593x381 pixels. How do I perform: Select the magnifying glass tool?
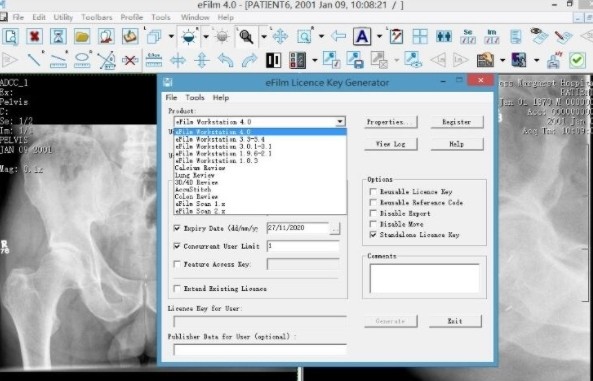(x=246, y=37)
